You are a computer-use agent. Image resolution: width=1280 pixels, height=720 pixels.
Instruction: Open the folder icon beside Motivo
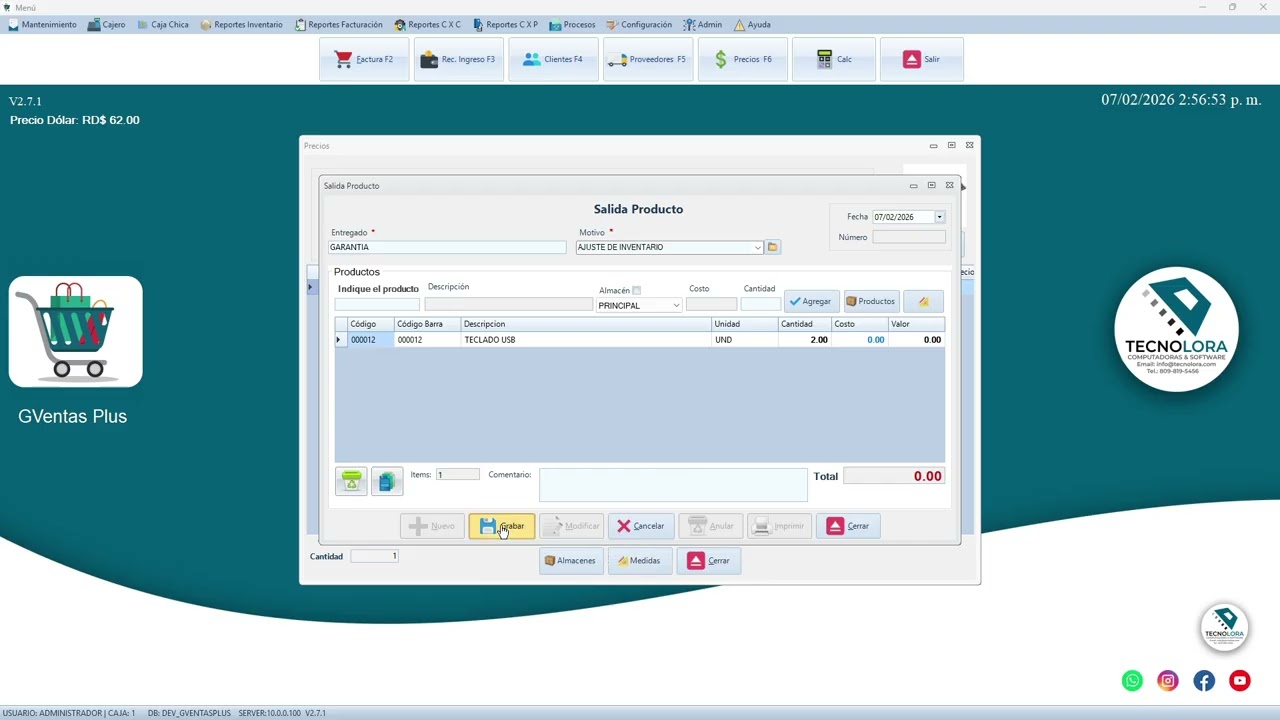tap(773, 247)
